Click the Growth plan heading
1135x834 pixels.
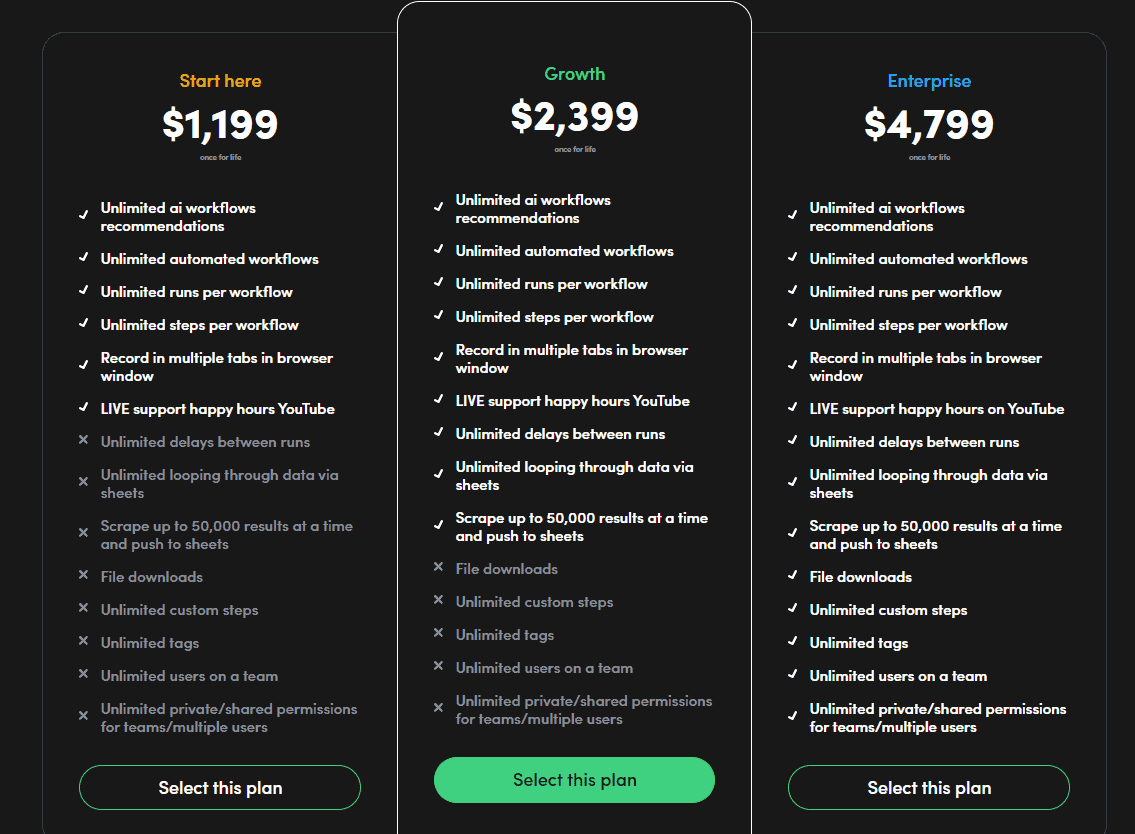[574, 74]
